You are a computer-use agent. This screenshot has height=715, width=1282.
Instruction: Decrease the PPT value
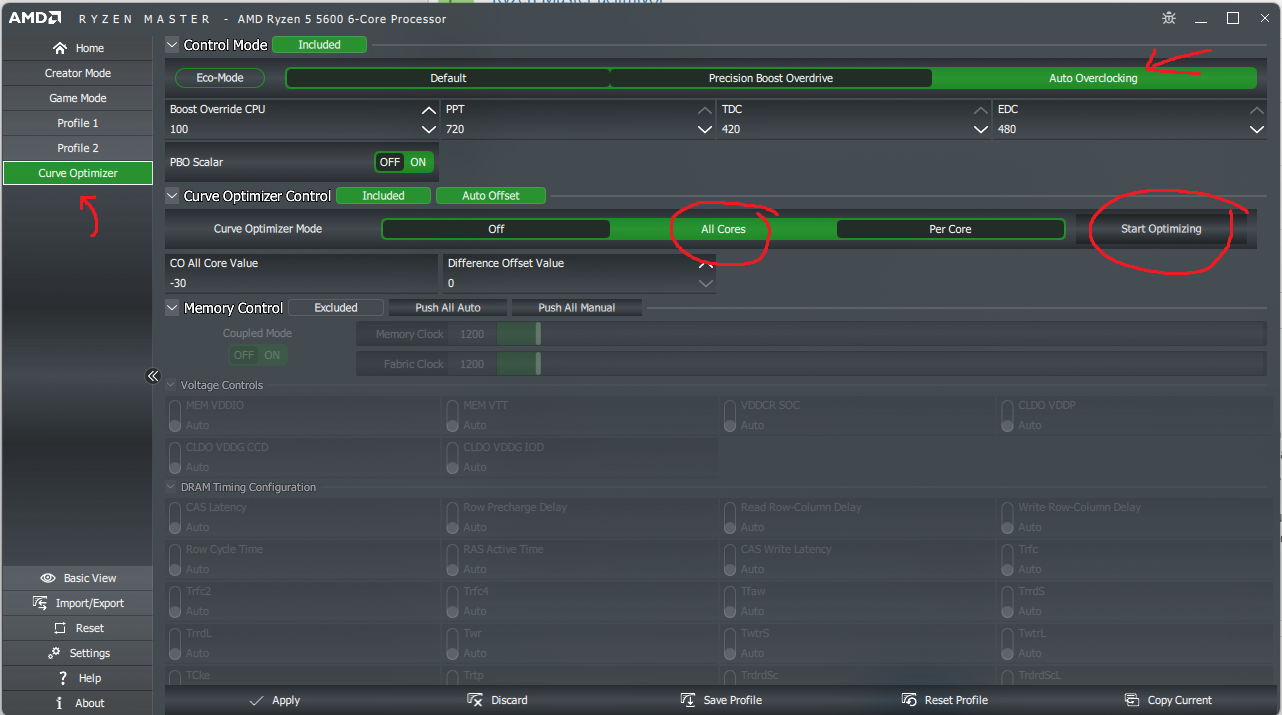tap(704, 129)
